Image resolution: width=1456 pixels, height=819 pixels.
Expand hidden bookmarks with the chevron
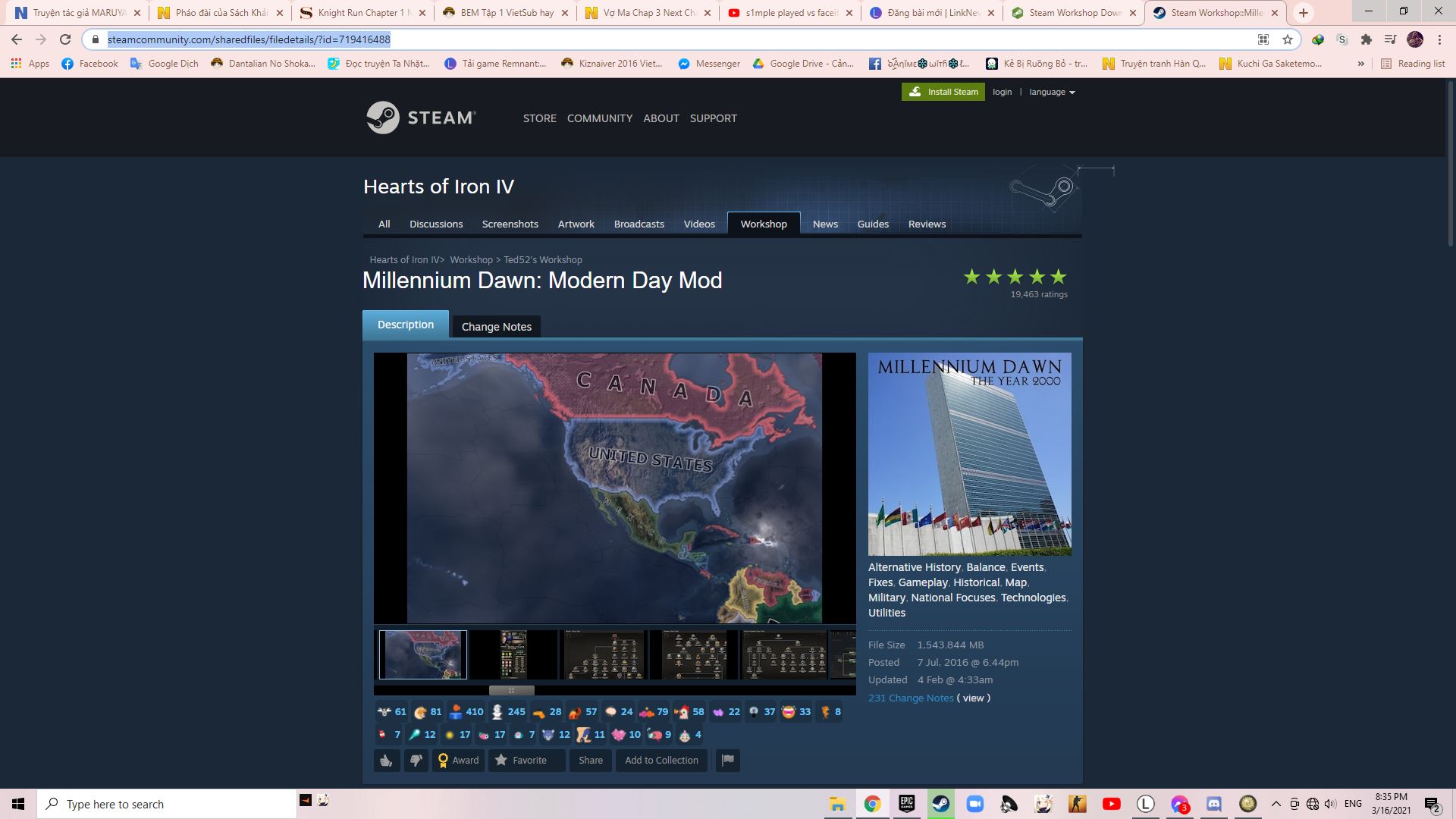1361,64
